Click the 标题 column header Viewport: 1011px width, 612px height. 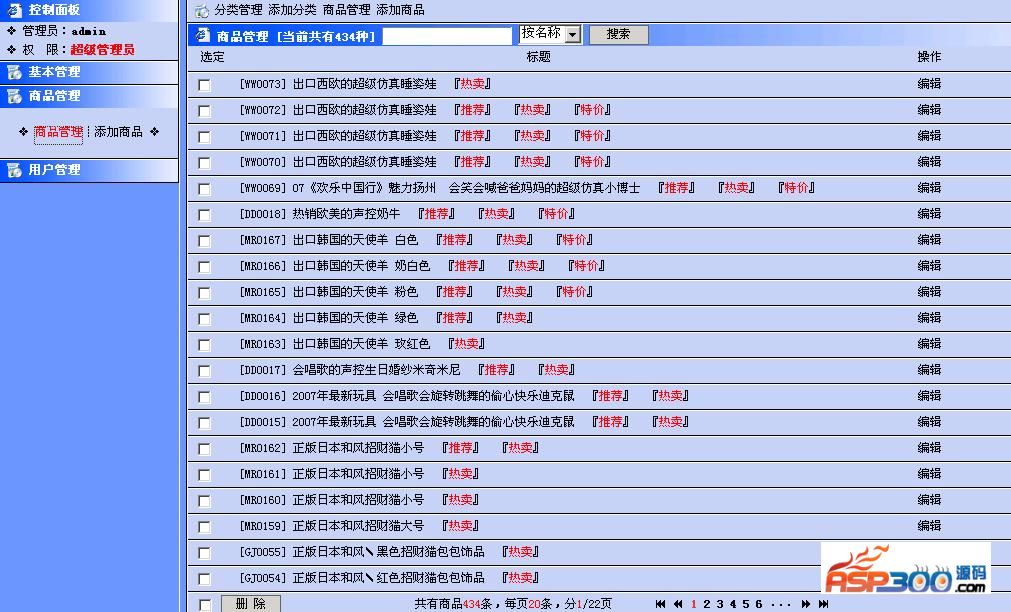(x=538, y=57)
